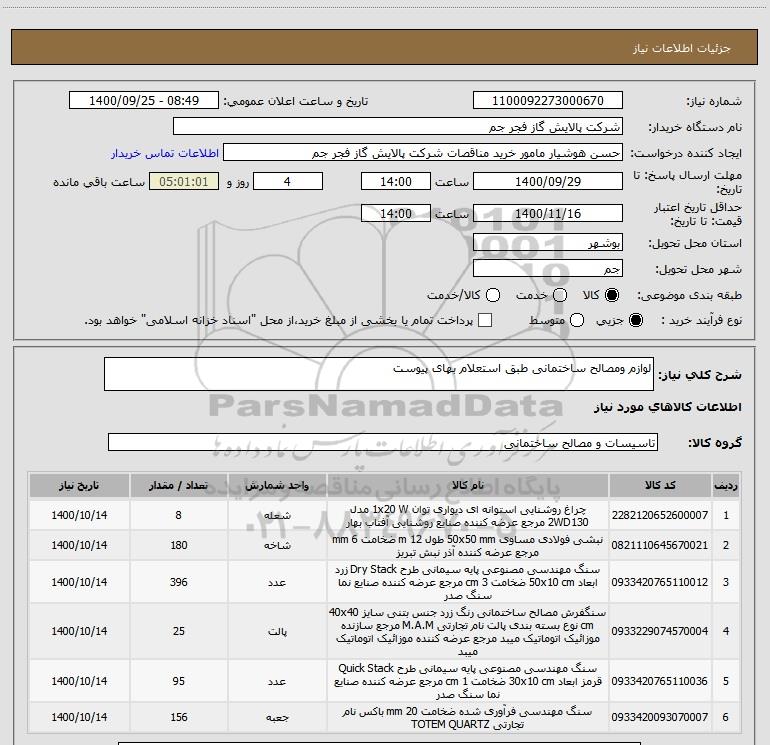Screen dimensions: 770x745
Task: Click the unit cell شعله in row 1
Action: (x=277, y=515)
